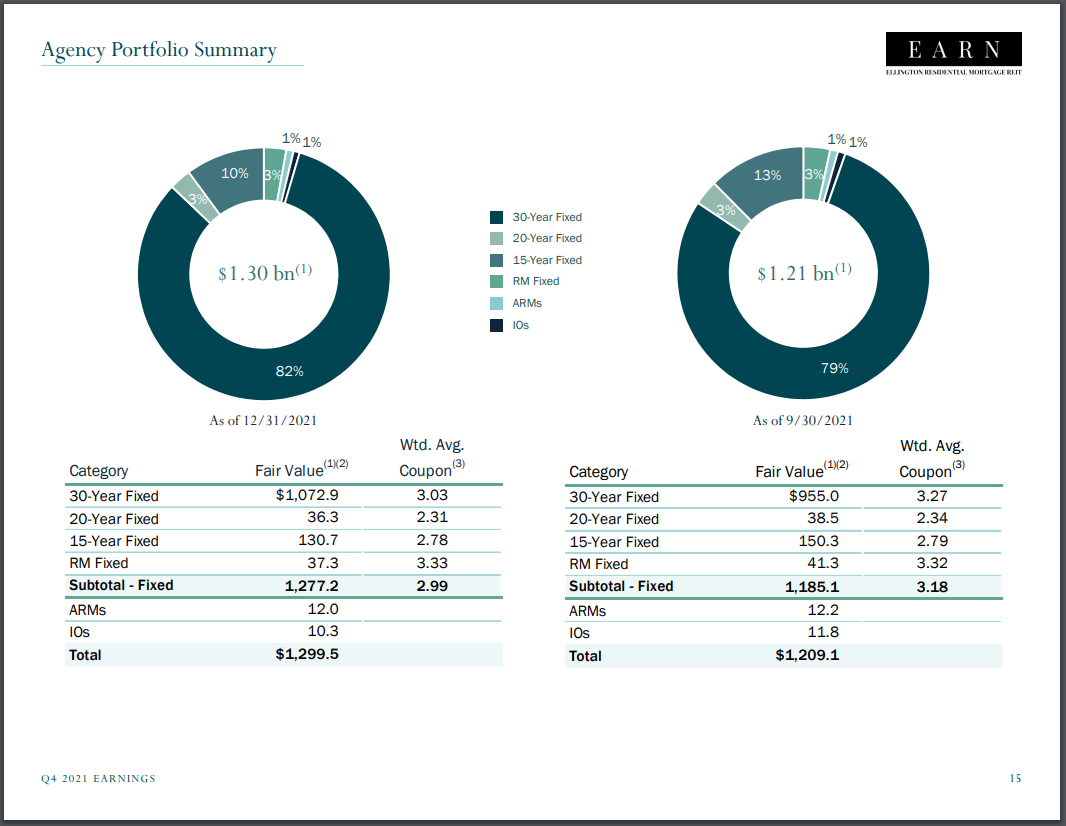Click the RM Fixed legend color swatch
Viewport: 1066px width, 826px height.
(496, 281)
